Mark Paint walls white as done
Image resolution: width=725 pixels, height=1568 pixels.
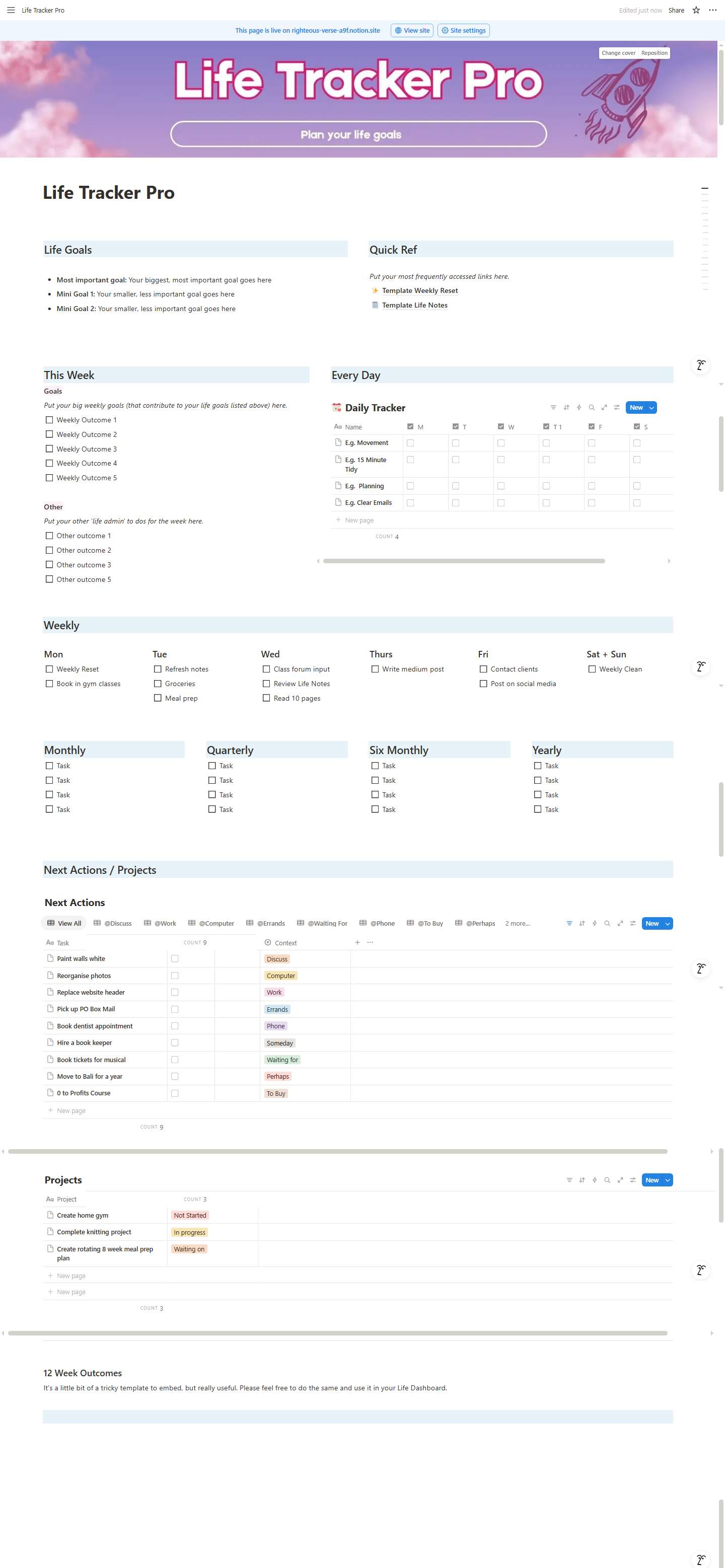click(175, 959)
